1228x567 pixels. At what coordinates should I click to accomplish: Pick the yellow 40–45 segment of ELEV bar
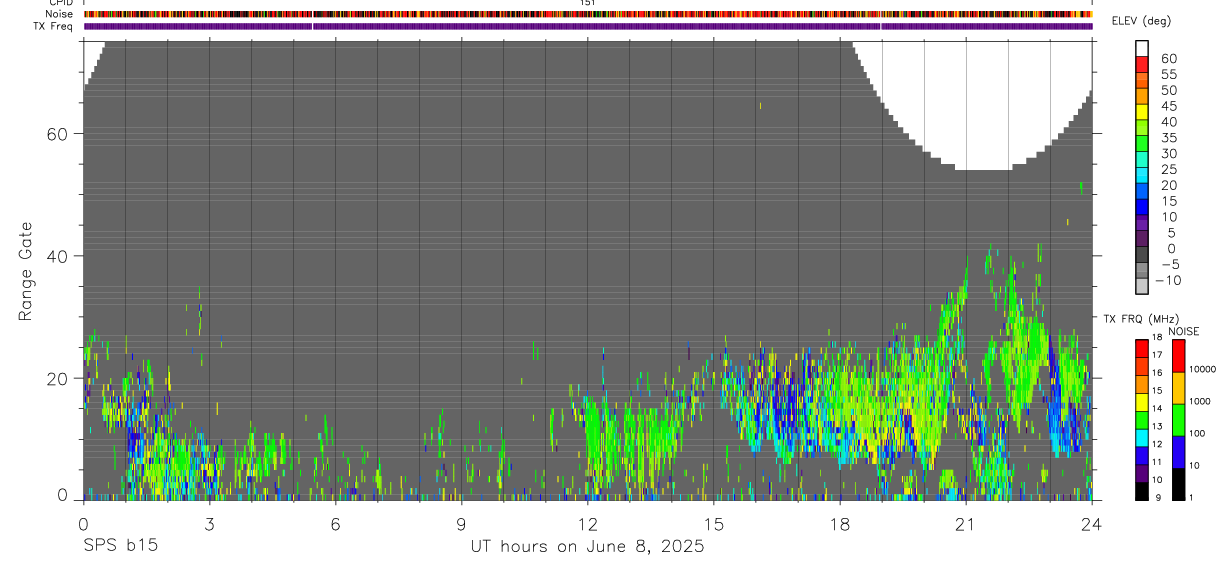[1142, 113]
